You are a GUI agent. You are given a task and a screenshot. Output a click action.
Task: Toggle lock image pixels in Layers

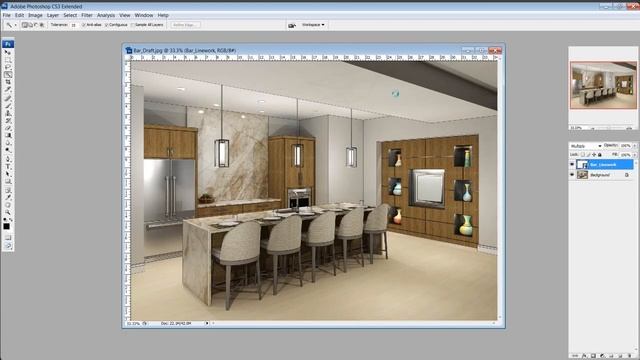pyautogui.click(x=589, y=155)
